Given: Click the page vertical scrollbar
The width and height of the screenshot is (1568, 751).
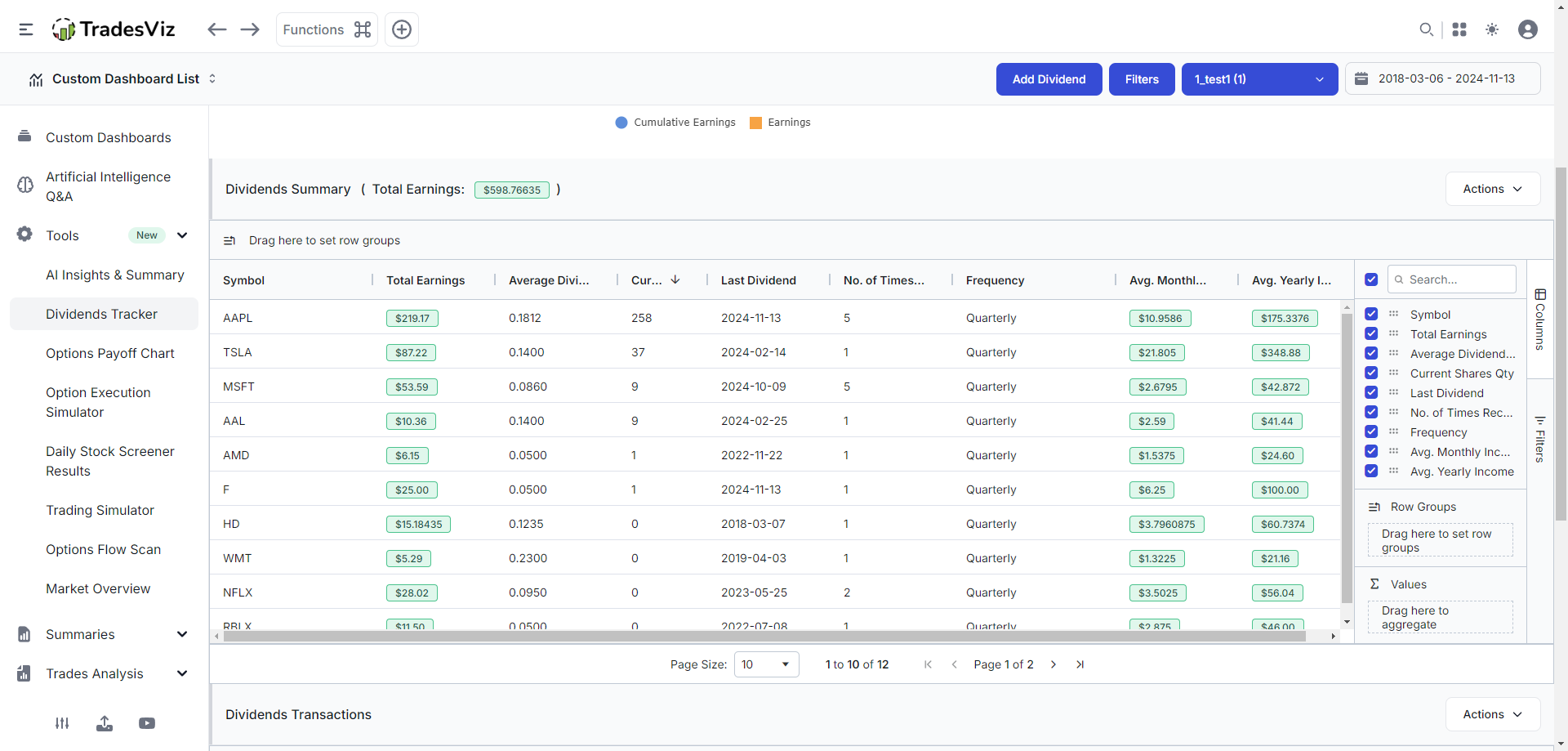Looking at the screenshot, I should coord(1561,343).
